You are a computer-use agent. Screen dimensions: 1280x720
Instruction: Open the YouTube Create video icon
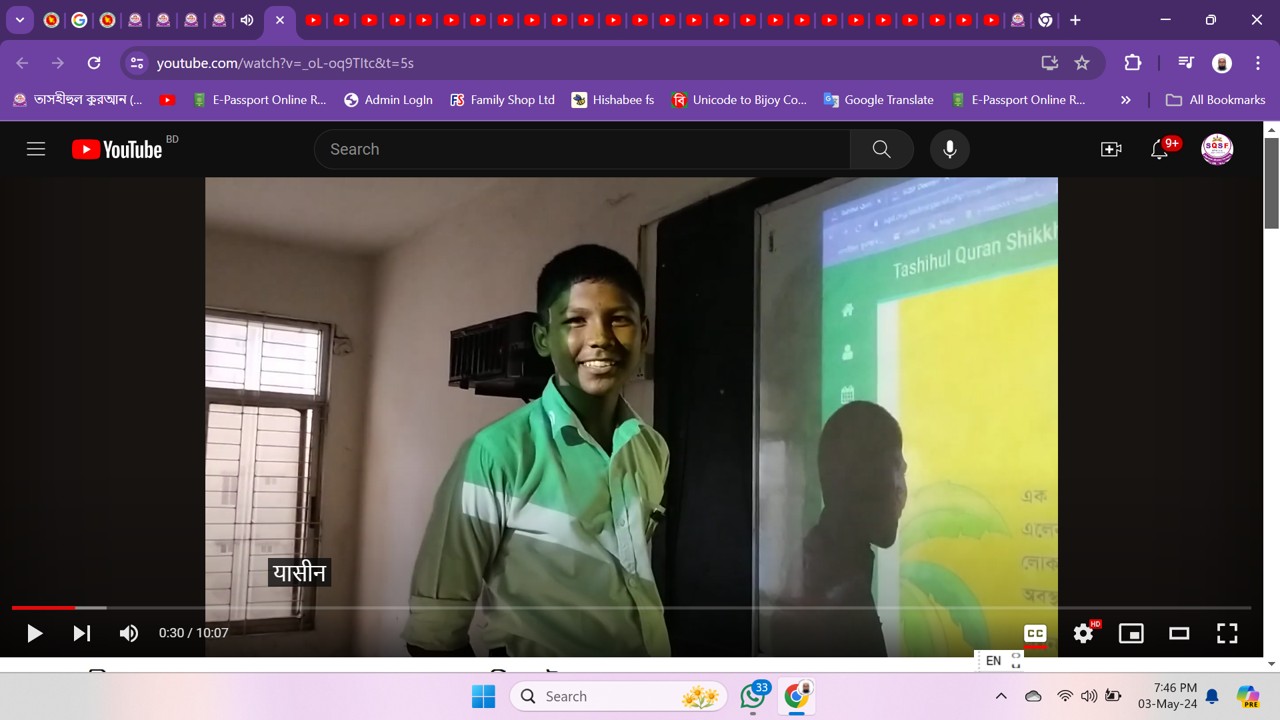pos(1111,149)
